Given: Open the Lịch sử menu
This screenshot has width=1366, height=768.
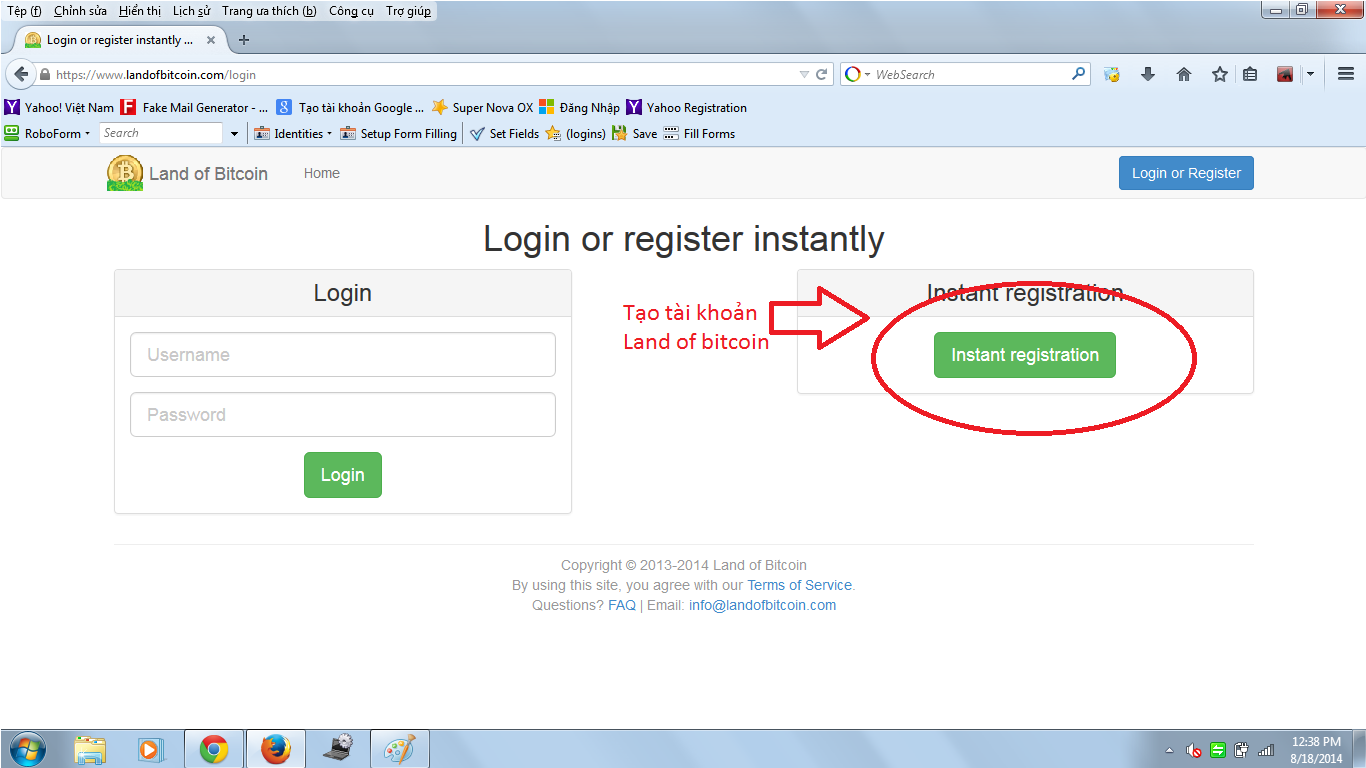Looking at the screenshot, I should pyautogui.click(x=191, y=11).
